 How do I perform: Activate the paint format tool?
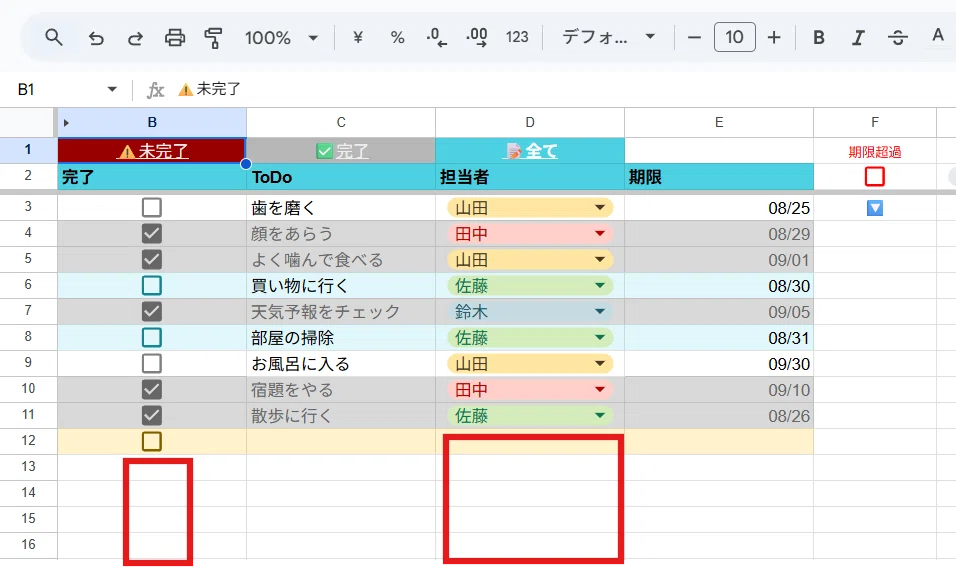[213, 38]
